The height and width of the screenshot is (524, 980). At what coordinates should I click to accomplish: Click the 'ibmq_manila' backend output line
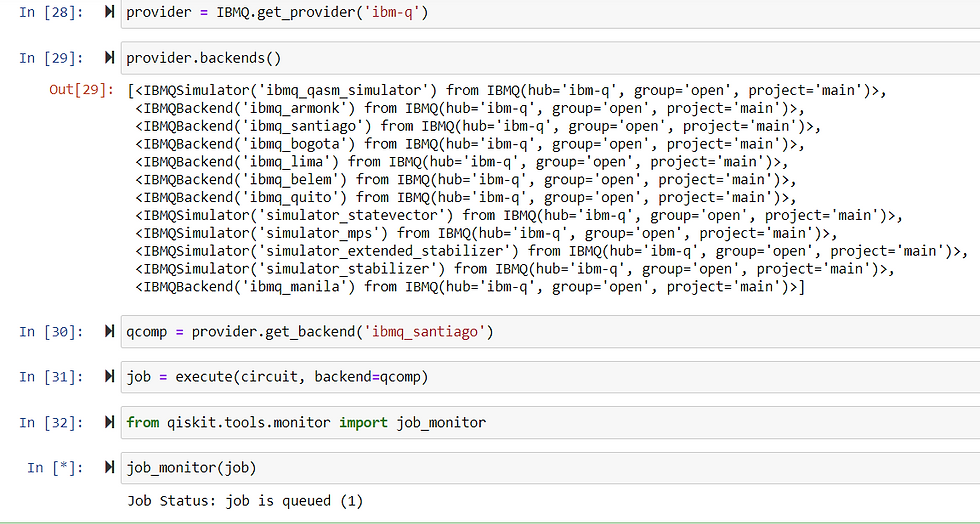coord(470,287)
